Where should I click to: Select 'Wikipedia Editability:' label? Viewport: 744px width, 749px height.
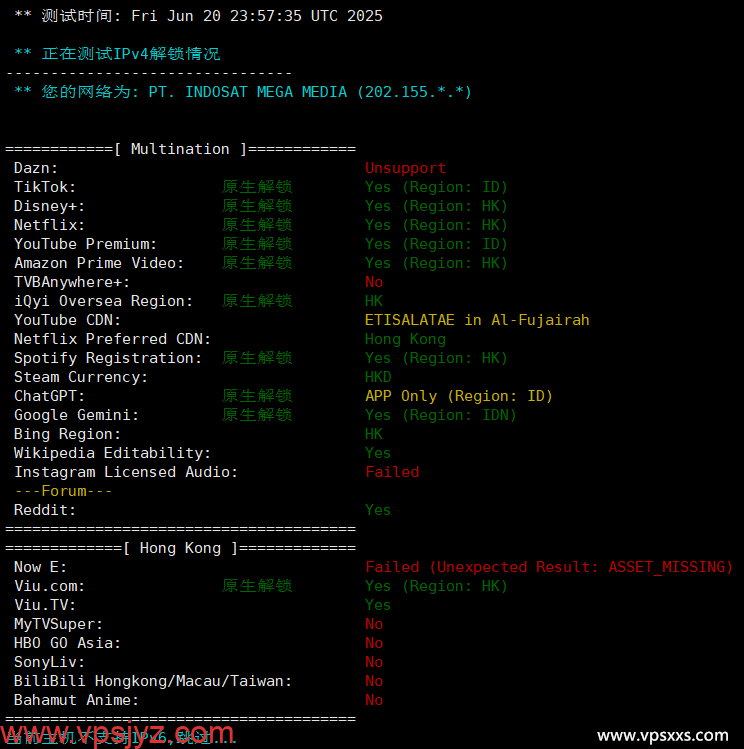pyautogui.click(x=112, y=453)
